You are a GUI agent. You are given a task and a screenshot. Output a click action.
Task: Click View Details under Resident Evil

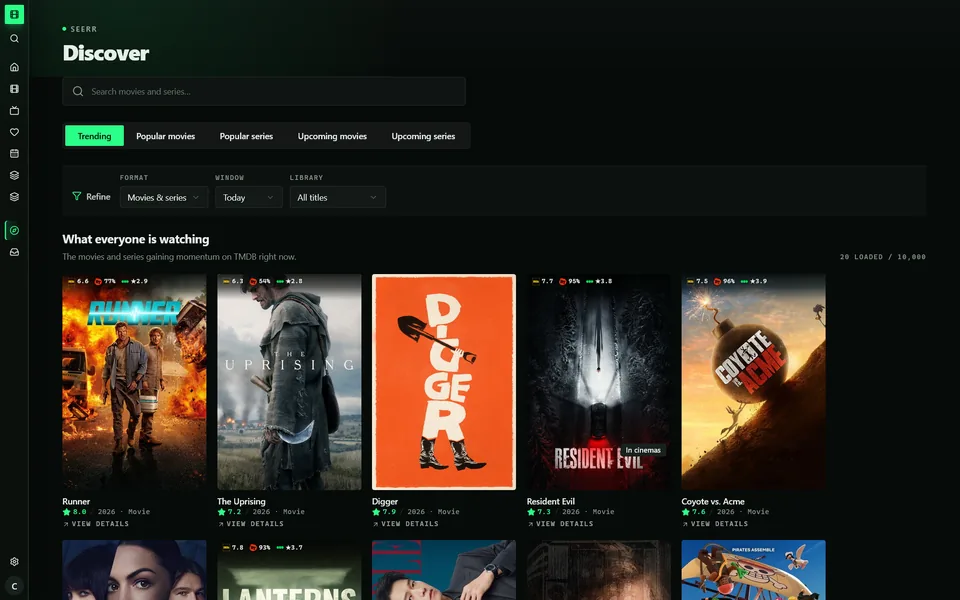pos(561,524)
